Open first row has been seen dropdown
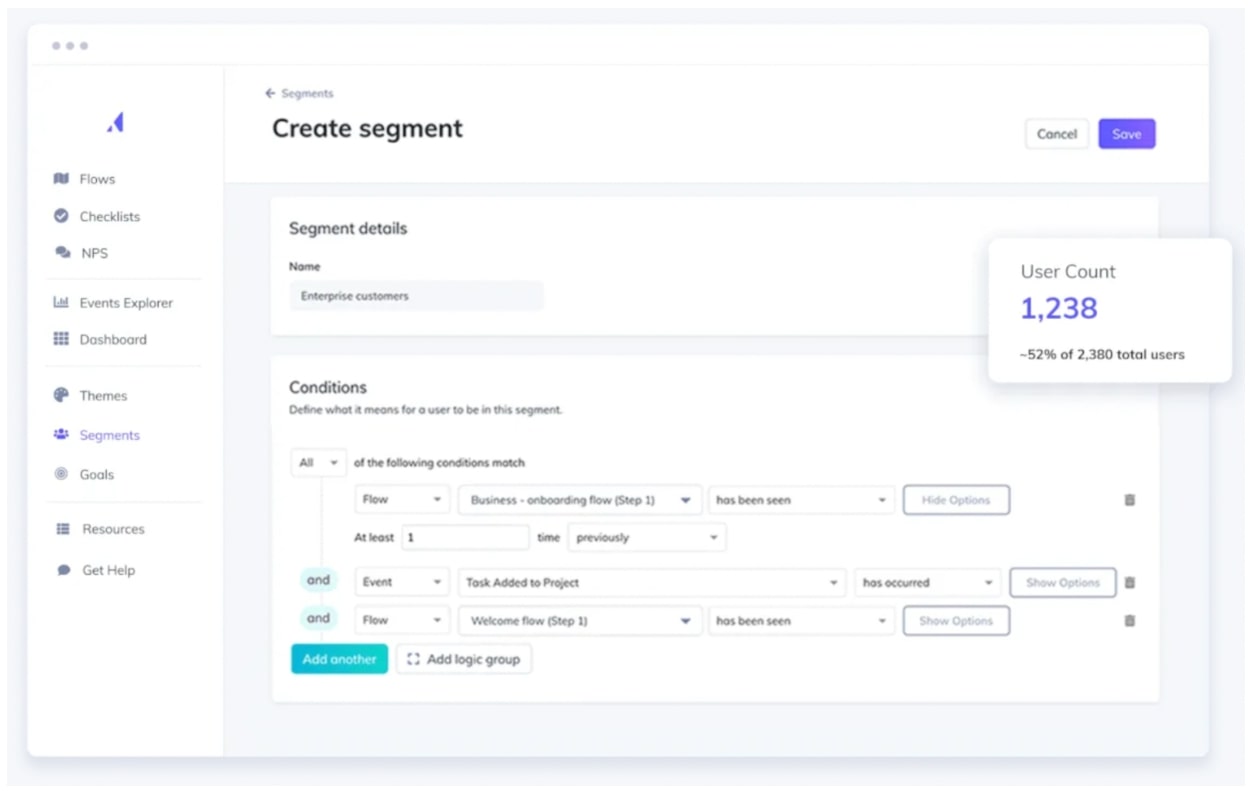The height and width of the screenshot is (791, 1250). point(801,500)
